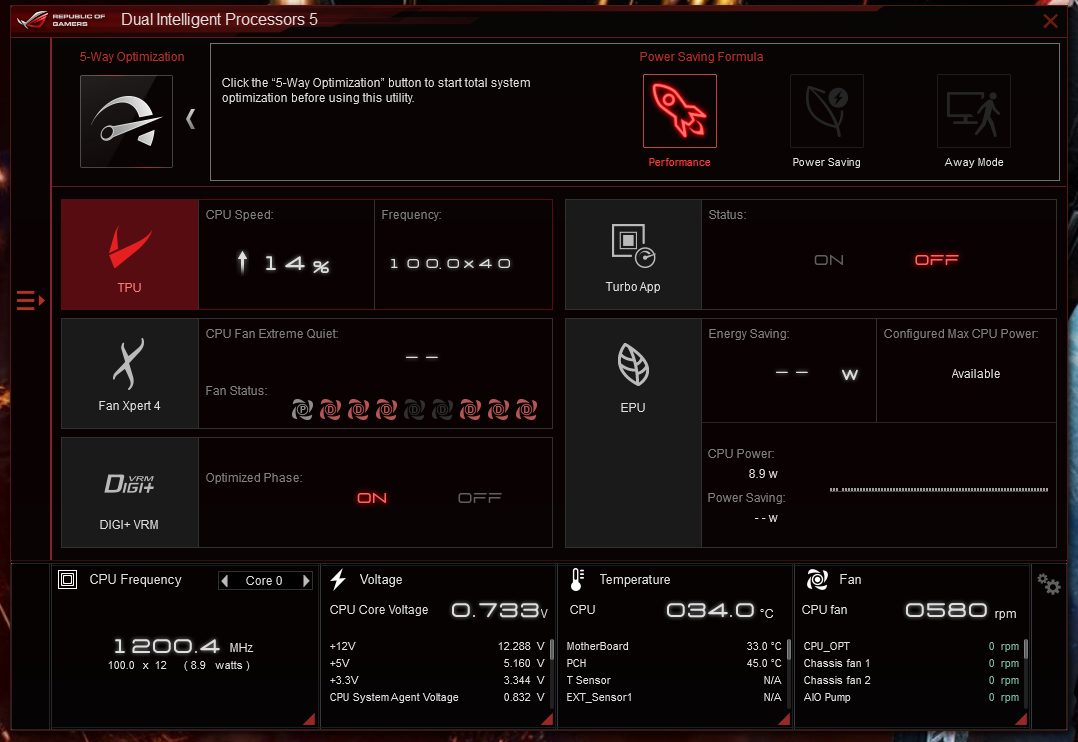Go to next core after Core 0
The height and width of the screenshot is (742, 1078).
(x=306, y=581)
